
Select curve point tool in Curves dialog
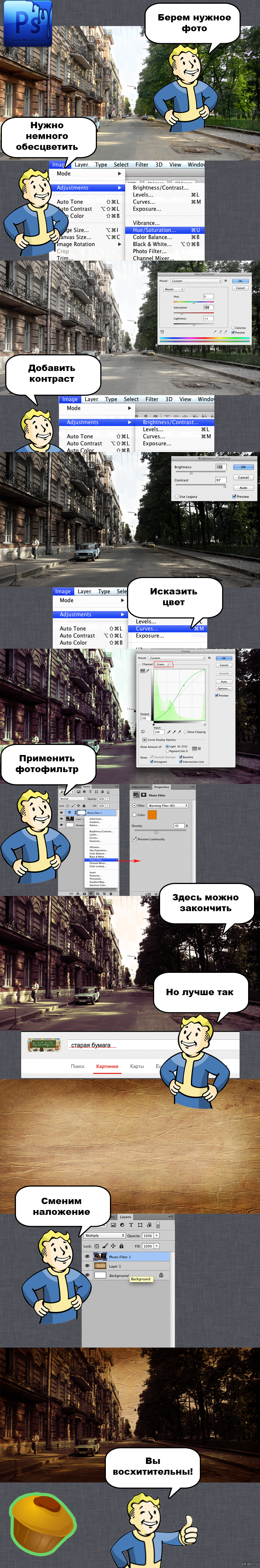pos(143,671)
